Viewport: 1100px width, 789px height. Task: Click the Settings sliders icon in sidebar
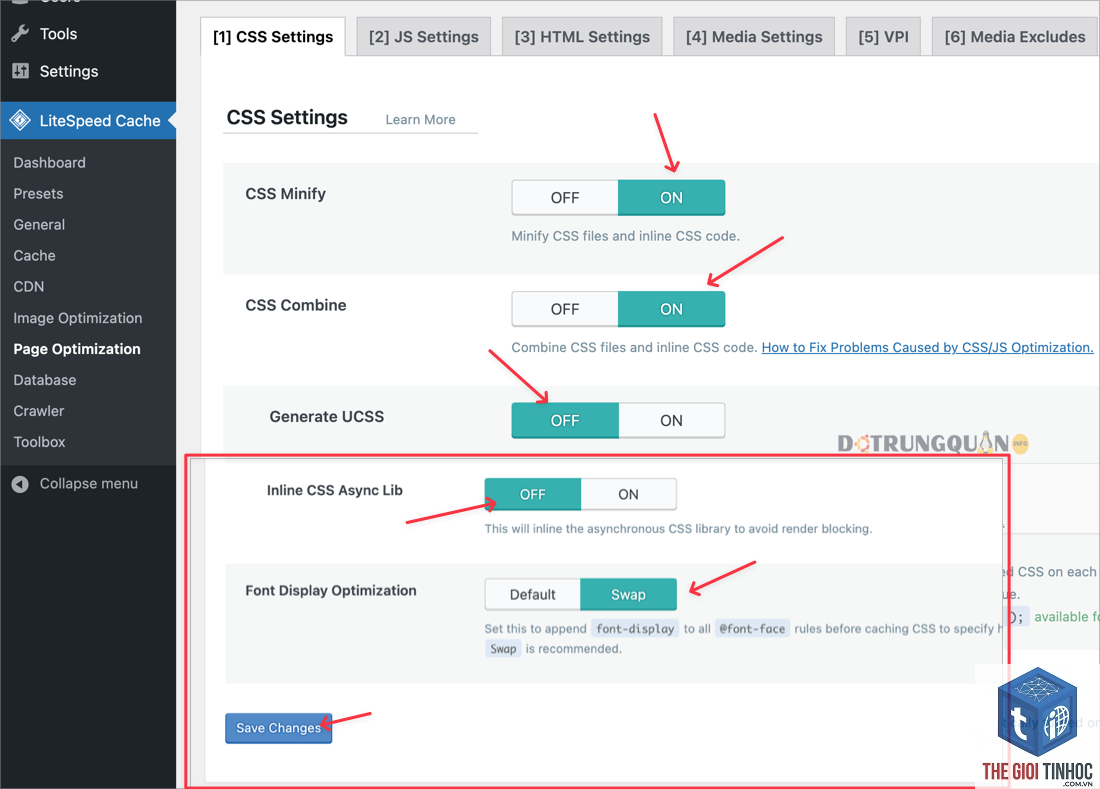pyautogui.click(x=20, y=71)
